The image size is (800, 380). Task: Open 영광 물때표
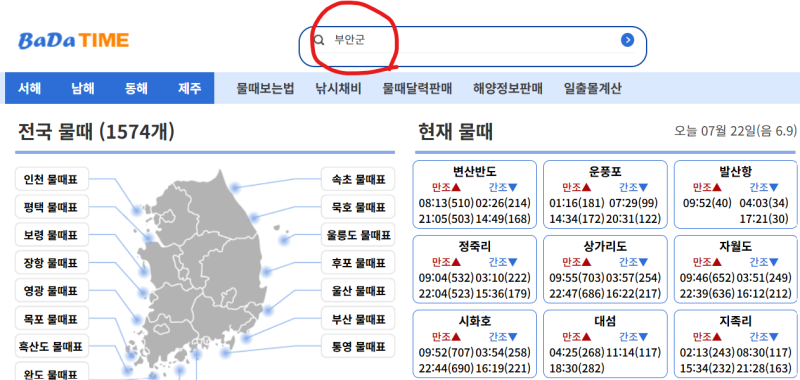[x=52, y=291]
